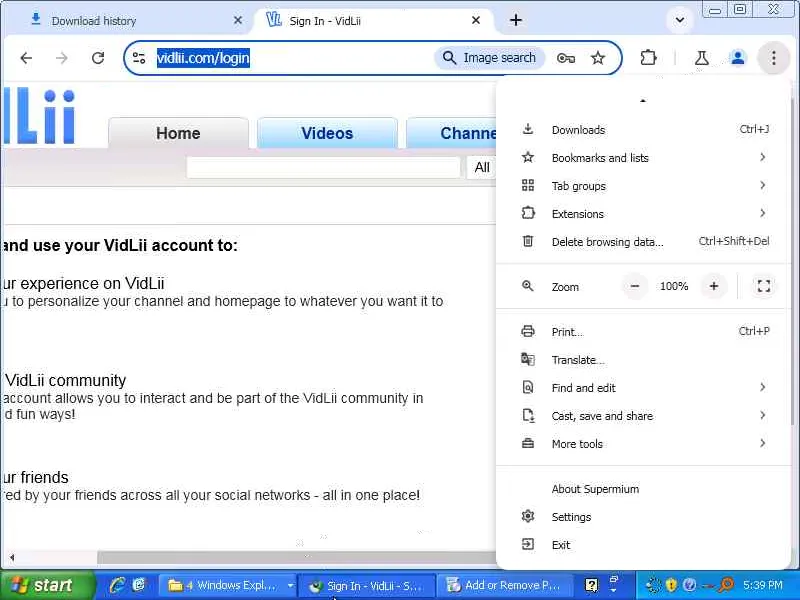Choose Translate from the menu
The width and height of the screenshot is (800, 600).
click(x=644, y=360)
